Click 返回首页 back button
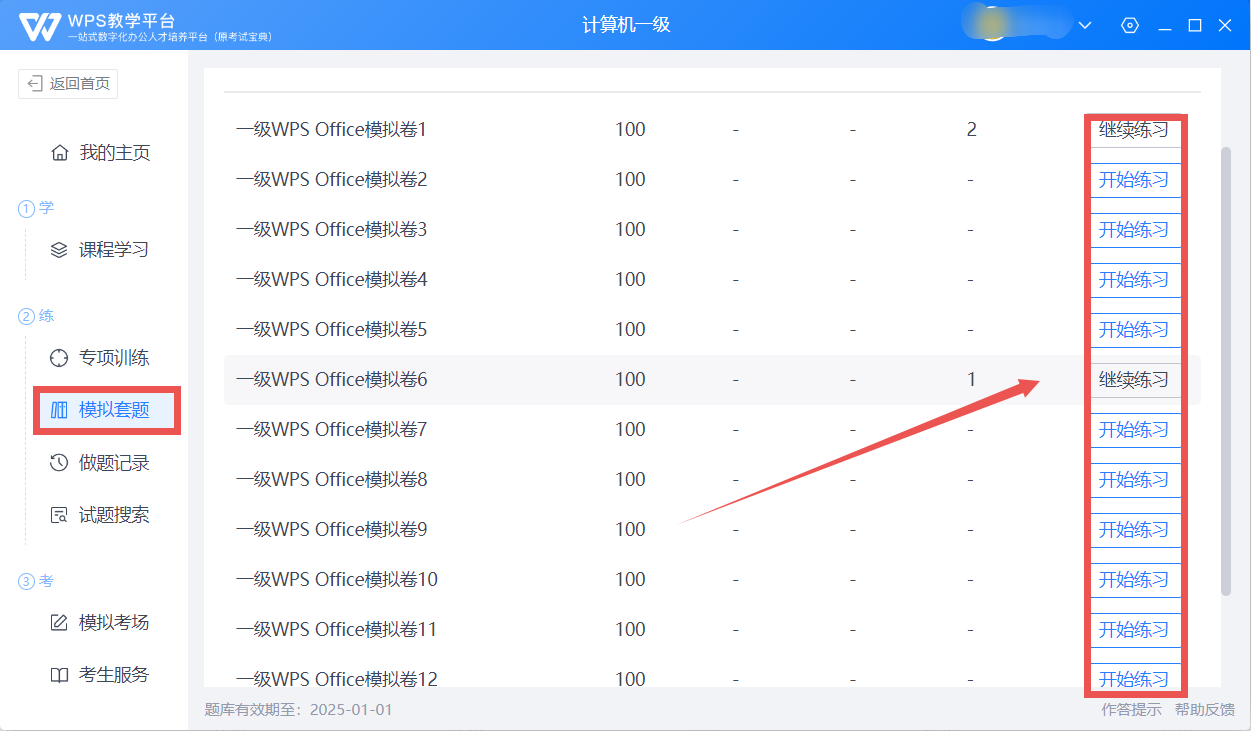The image size is (1251, 731). pyautogui.click(x=69, y=84)
